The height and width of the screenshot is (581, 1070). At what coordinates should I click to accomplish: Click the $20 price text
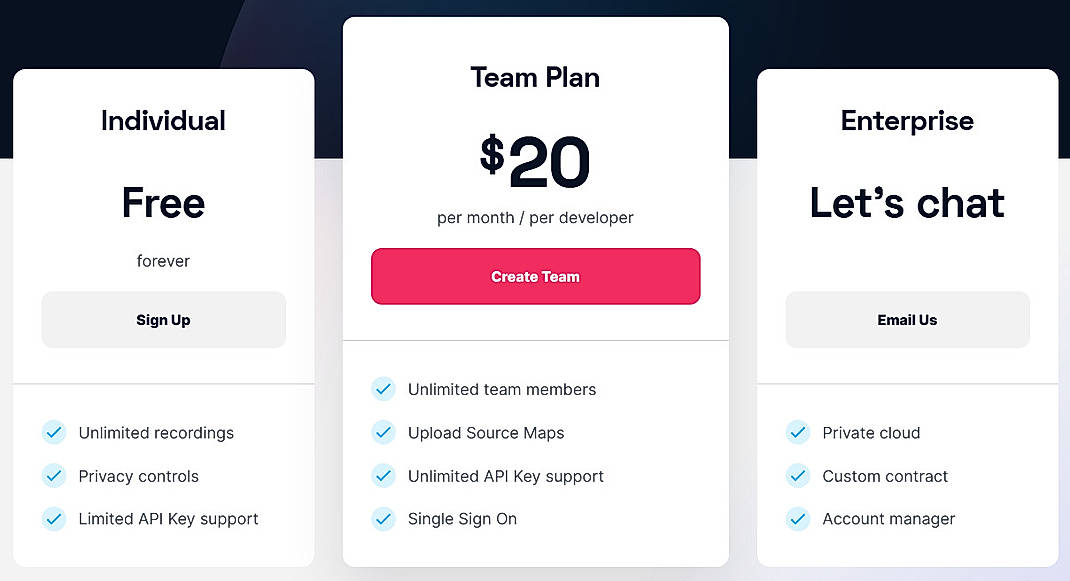pos(535,158)
